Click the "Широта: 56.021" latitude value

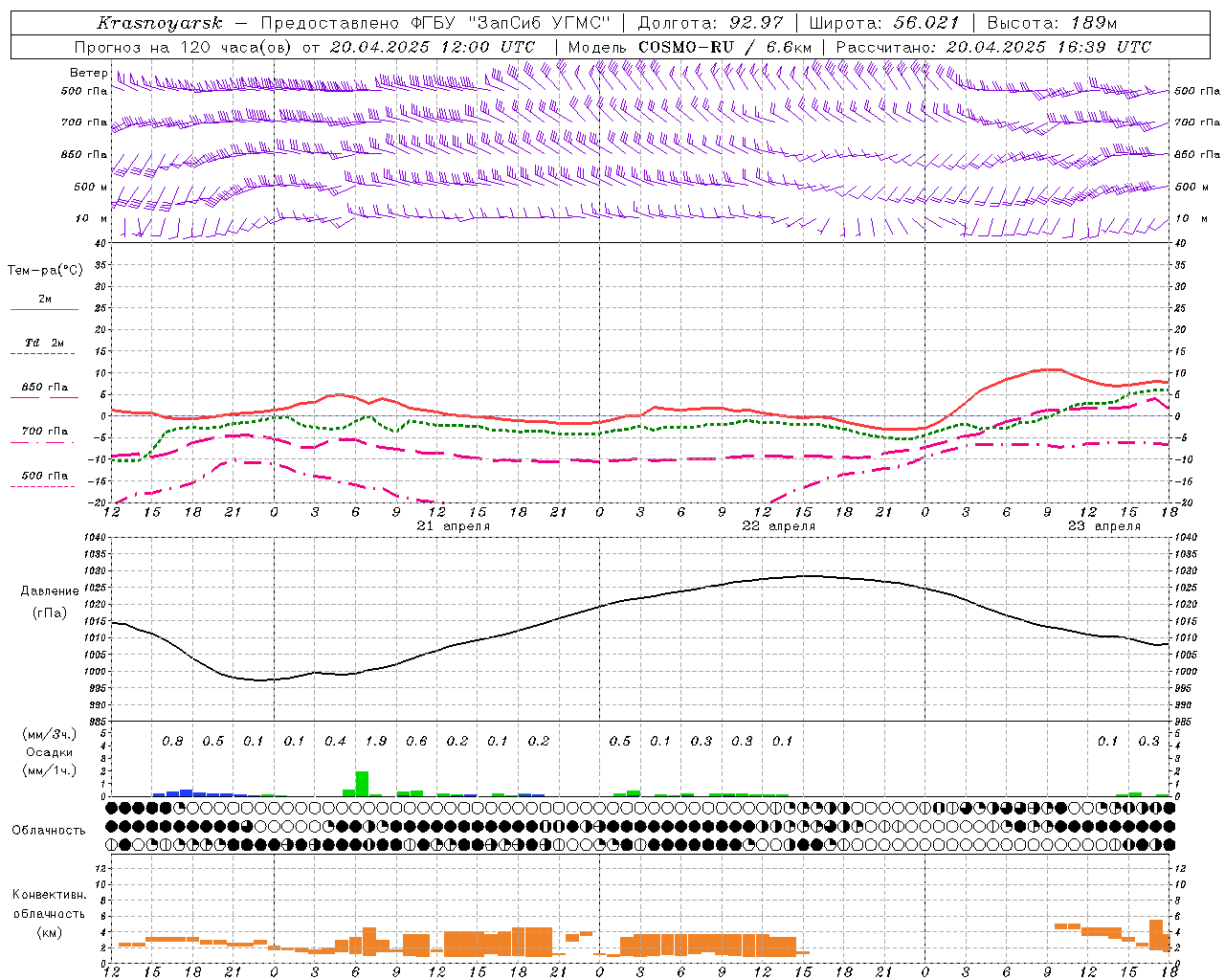tap(883, 23)
